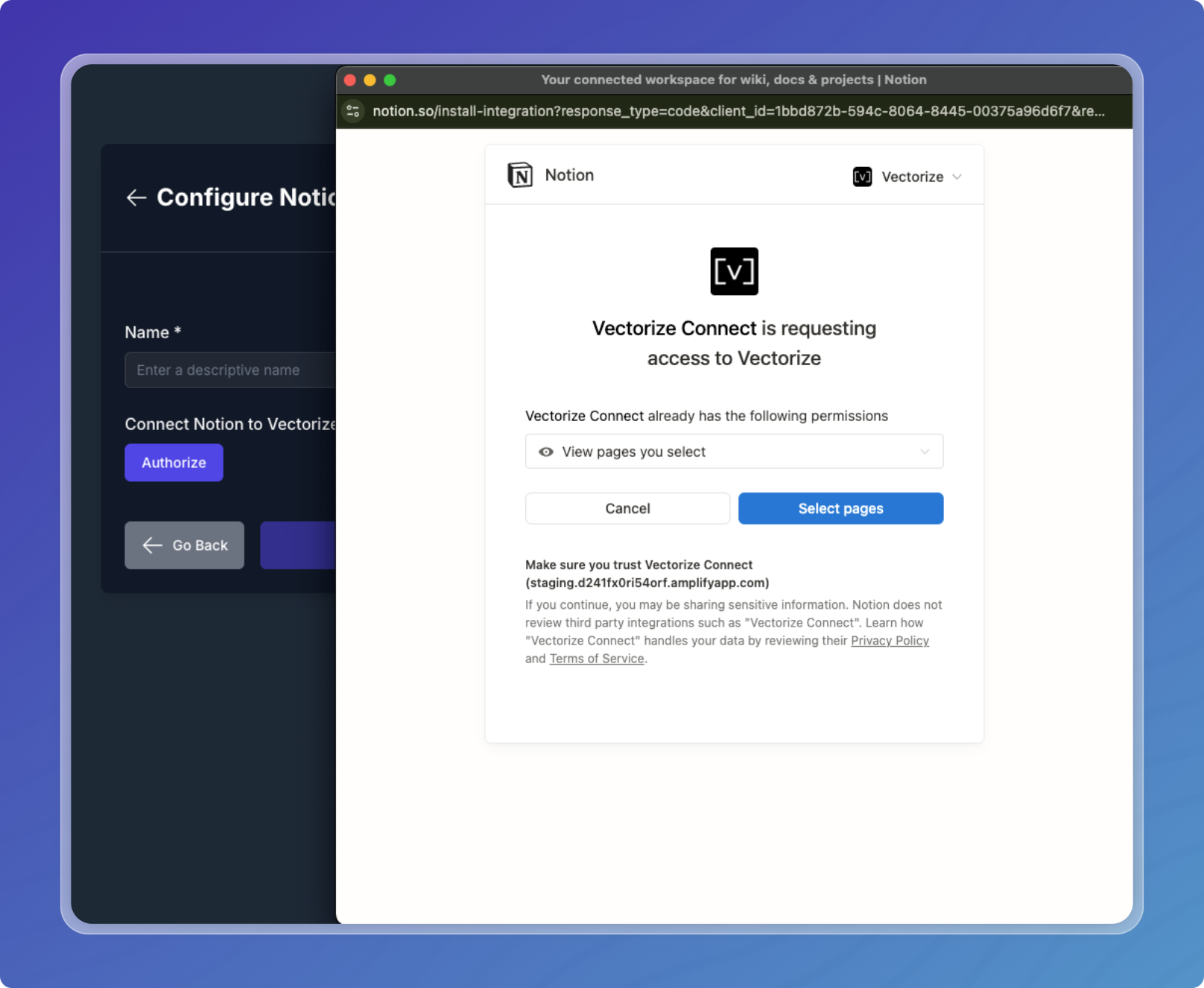The height and width of the screenshot is (988, 1204).
Task: Click the notion.so URL in address bar
Action: click(738, 111)
